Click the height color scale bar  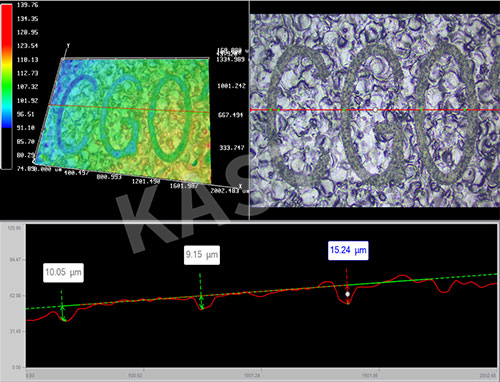[x=7, y=87]
